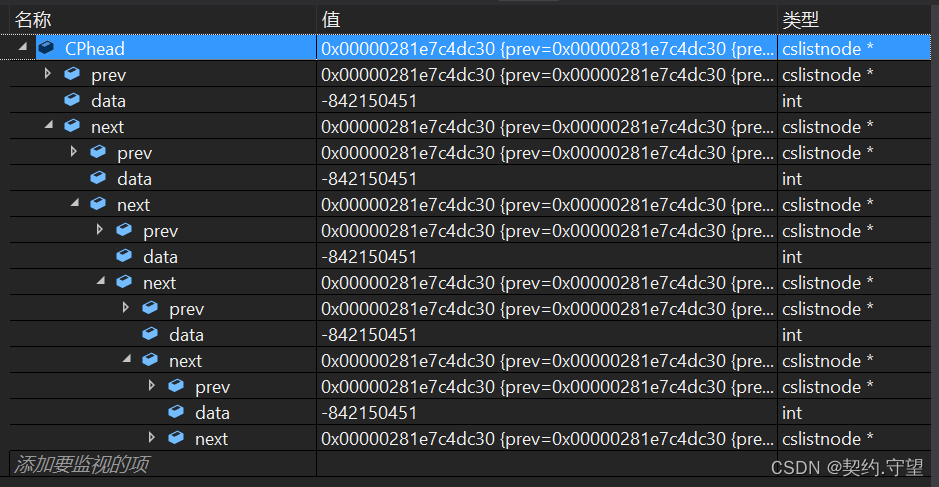This screenshot has width=939, height=487.
Task: Collapse next under CPhead->next->next
Action: tap(101, 280)
